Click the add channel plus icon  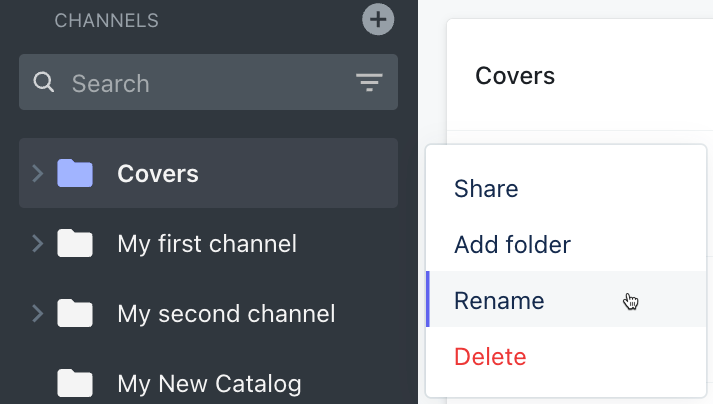click(378, 19)
